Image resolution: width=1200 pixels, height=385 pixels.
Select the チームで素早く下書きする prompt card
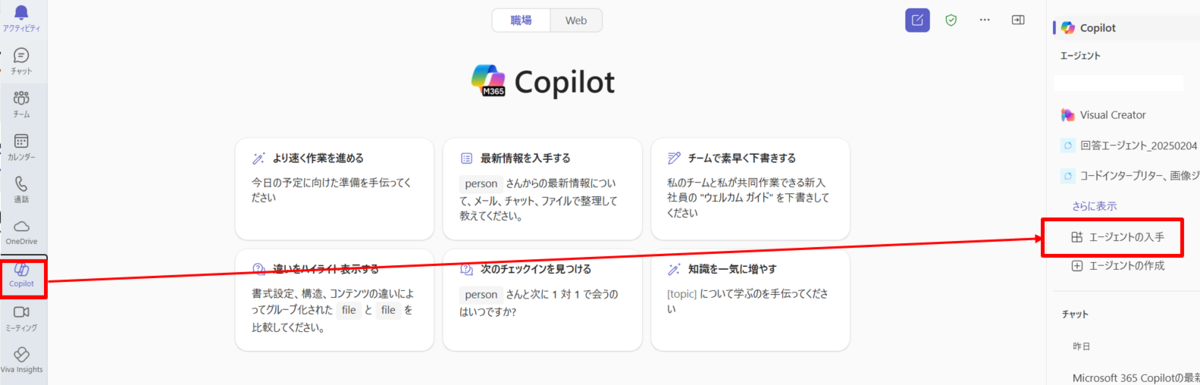[x=750, y=189]
